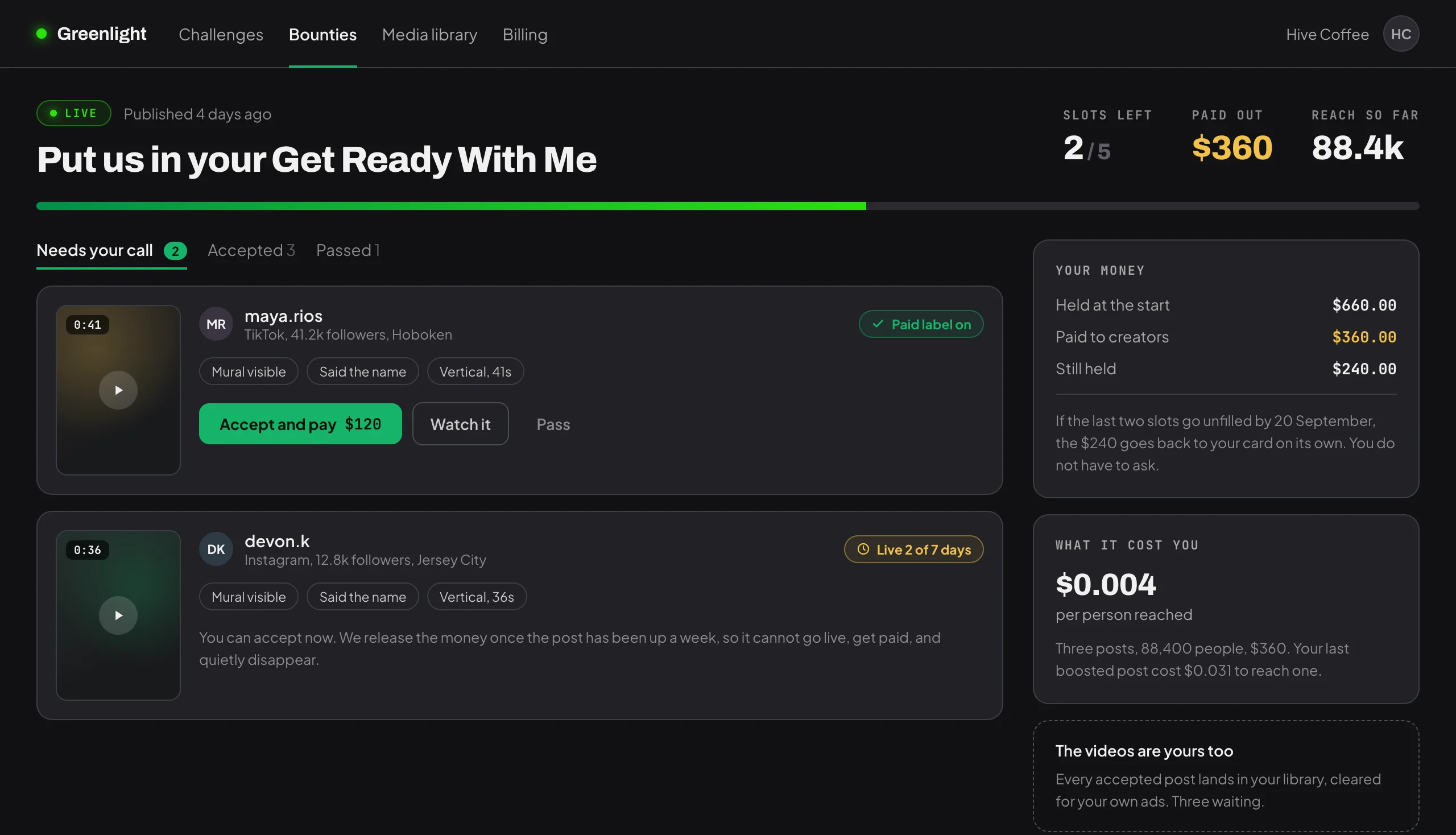Click the Watch it button

tap(461, 424)
